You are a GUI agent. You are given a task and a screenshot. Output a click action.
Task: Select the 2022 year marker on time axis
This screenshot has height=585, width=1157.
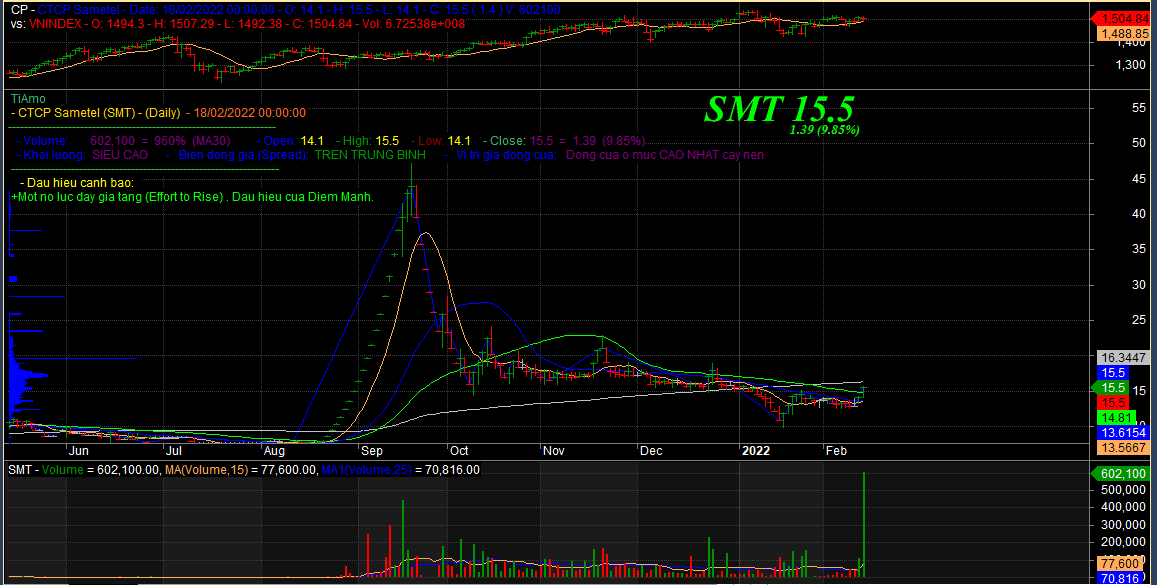(756, 451)
